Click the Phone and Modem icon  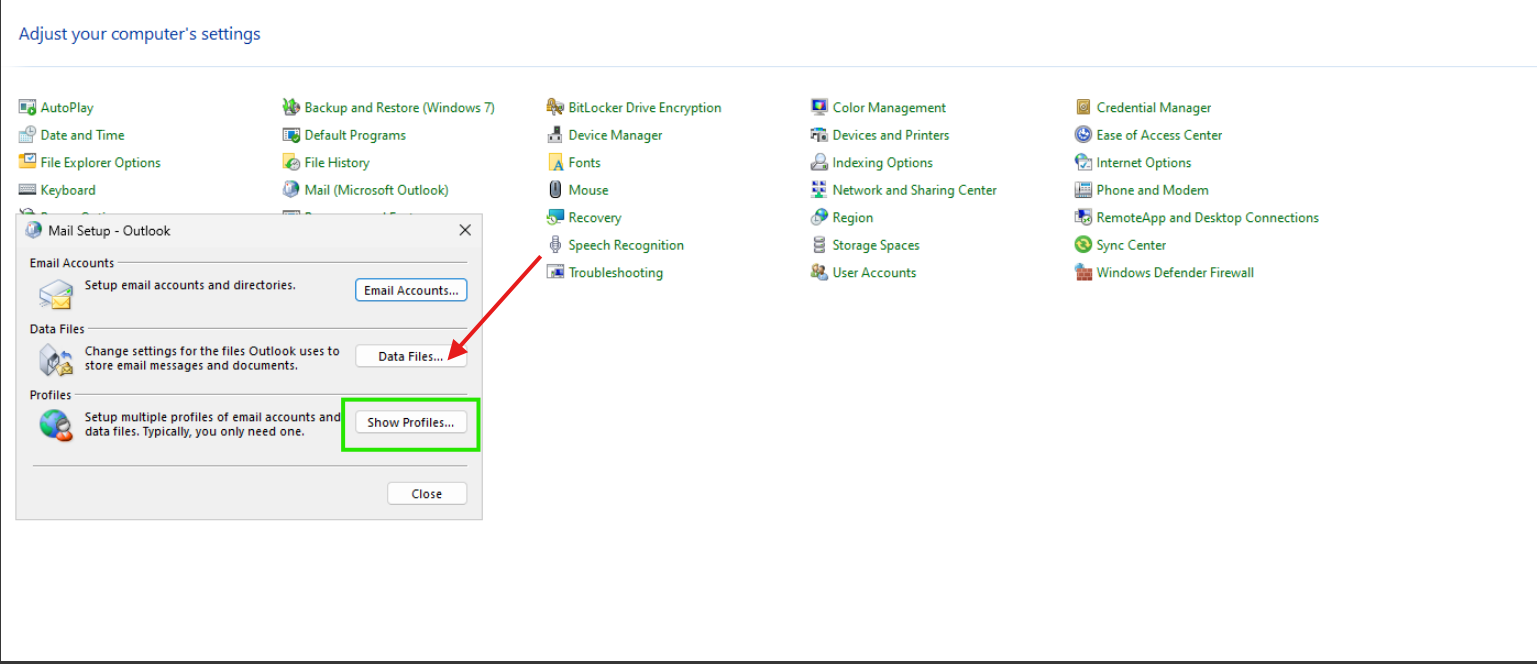[1083, 190]
